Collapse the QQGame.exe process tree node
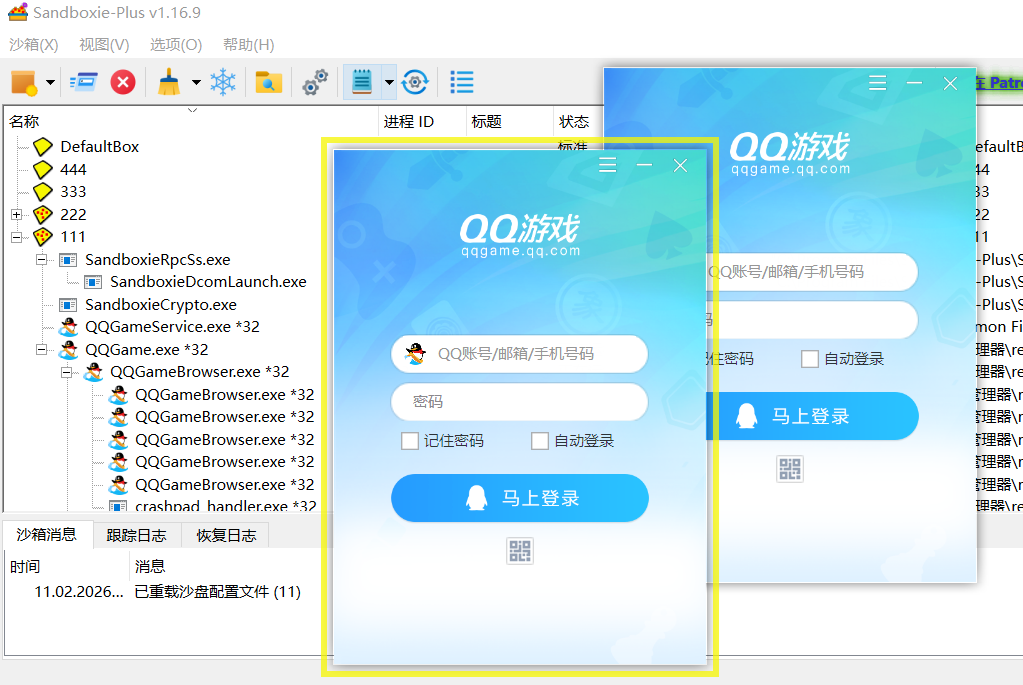The width and height of the screenshot is (1023, 685). [x=41, y=350]
